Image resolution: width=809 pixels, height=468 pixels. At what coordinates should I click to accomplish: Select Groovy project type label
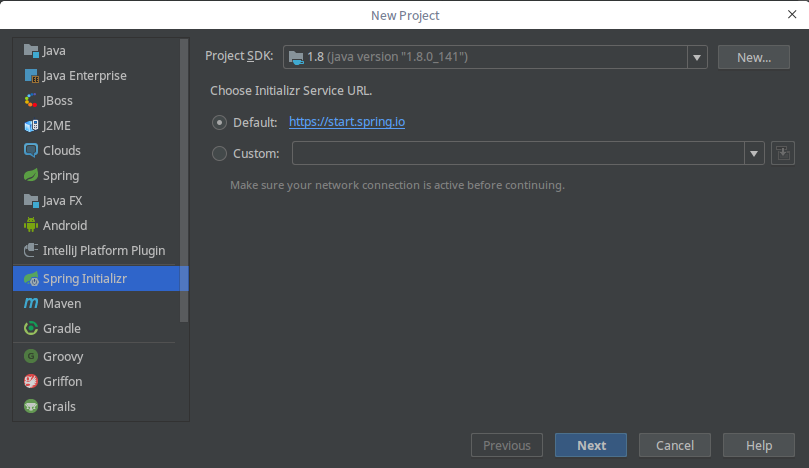tap(63, 357)
